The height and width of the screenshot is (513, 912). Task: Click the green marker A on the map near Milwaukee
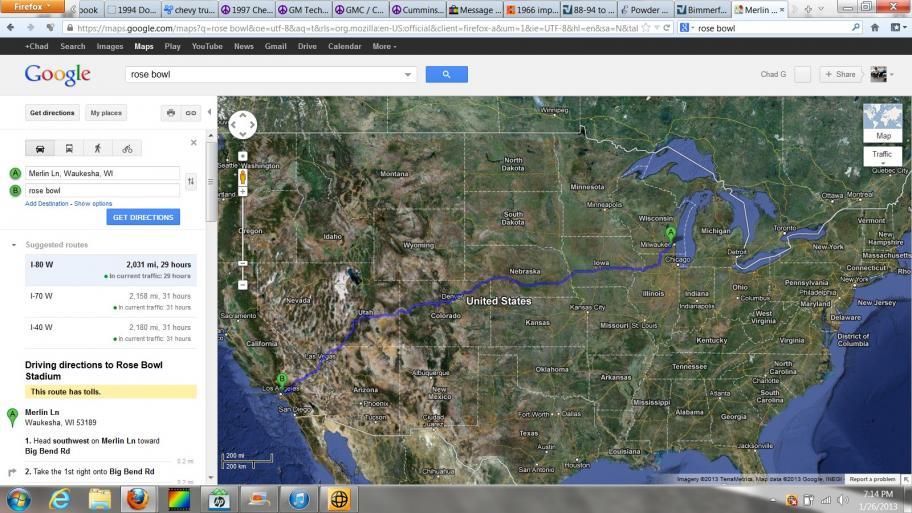[x=671, y=235]
